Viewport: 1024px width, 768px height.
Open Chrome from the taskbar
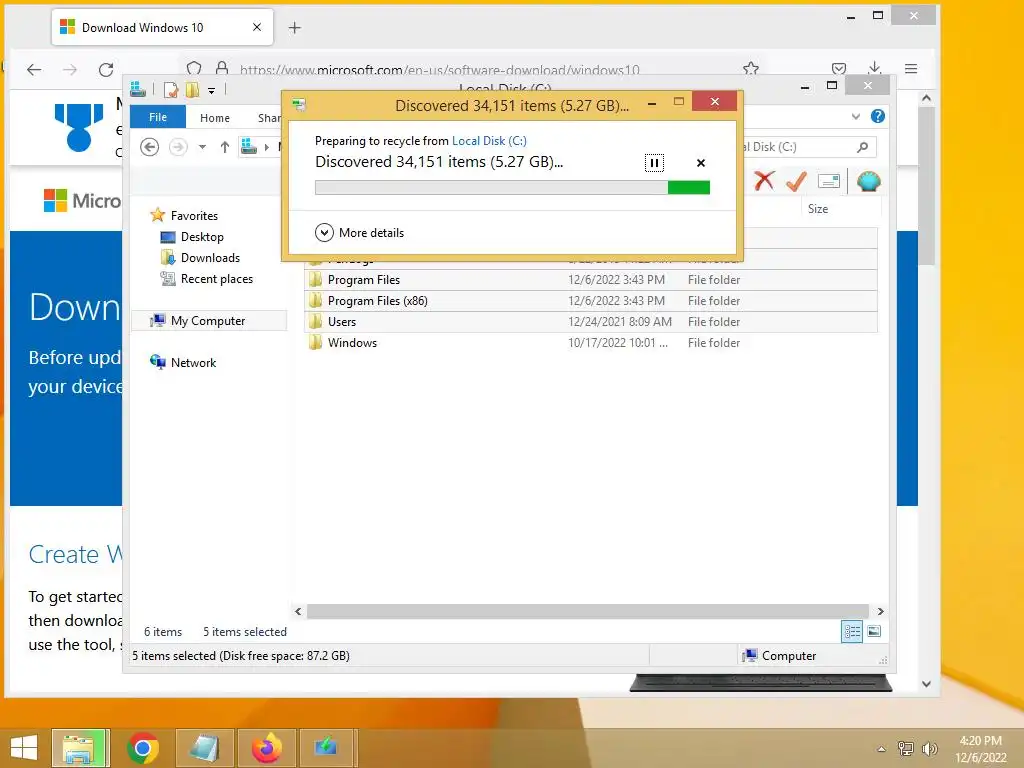click(x=143, y=748)
